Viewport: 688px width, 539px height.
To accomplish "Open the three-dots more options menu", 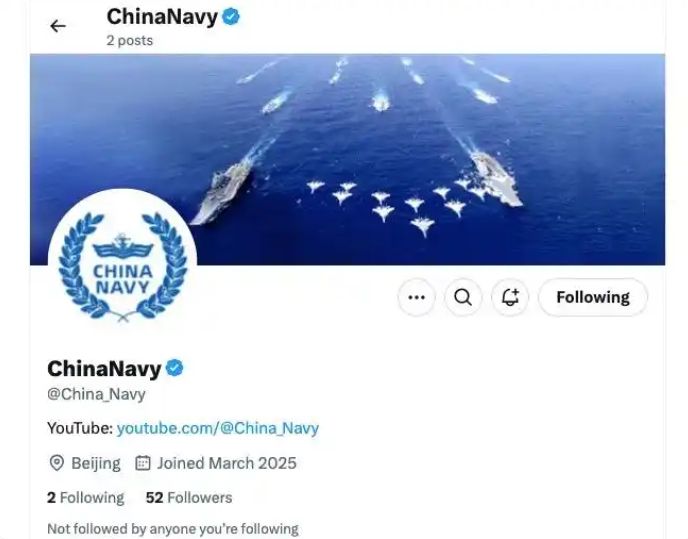I will click(x=416, y=297).
